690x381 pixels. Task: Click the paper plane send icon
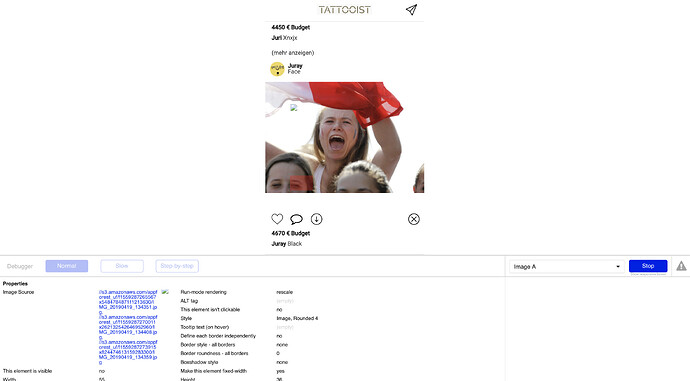tap(411, 10)
